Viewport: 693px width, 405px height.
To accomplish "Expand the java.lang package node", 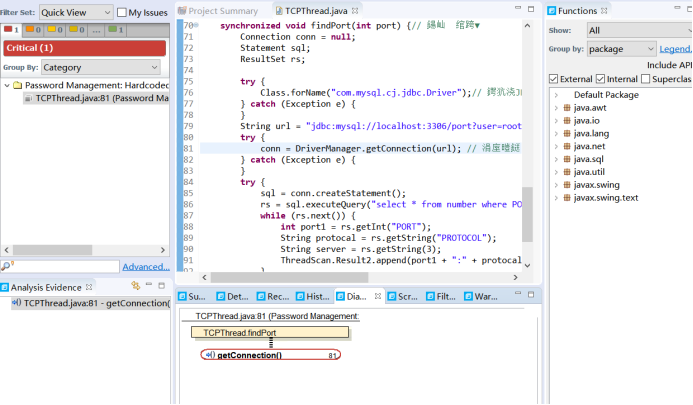I will click(x=556, y=133).
